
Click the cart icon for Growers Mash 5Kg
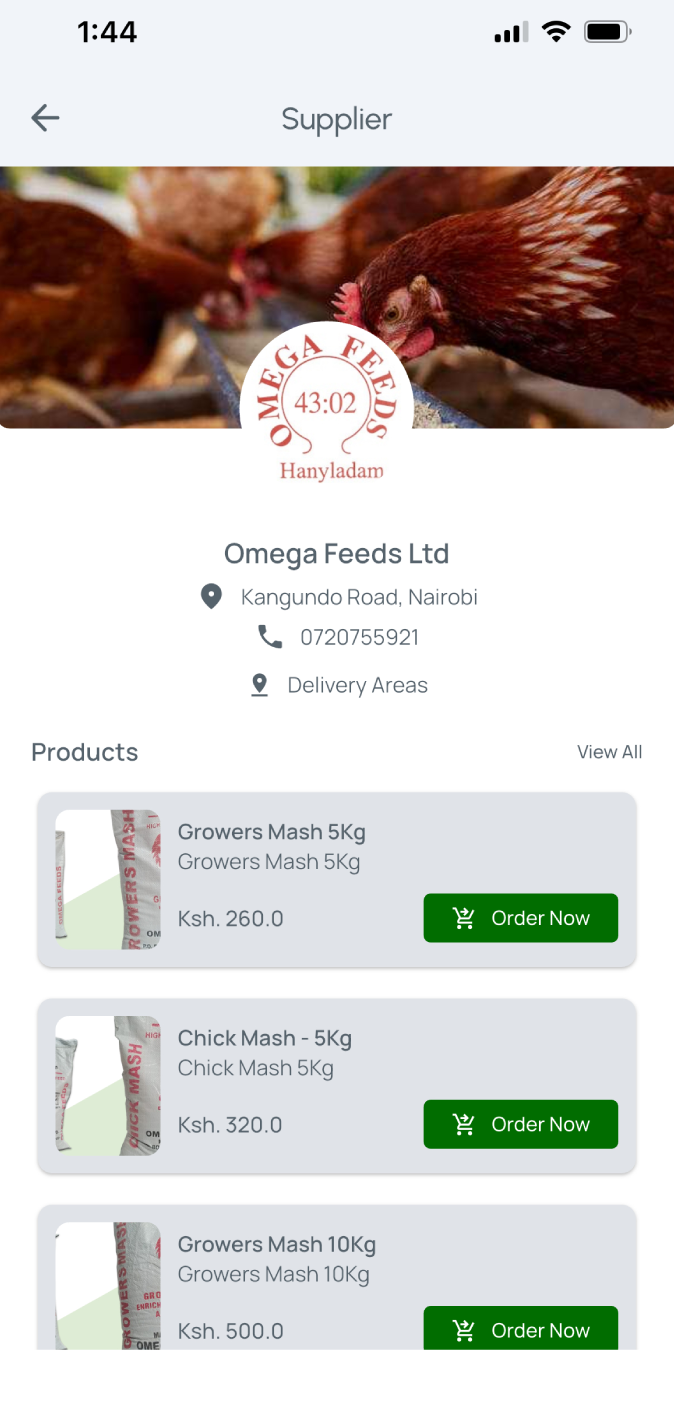(x=464, y=918)
